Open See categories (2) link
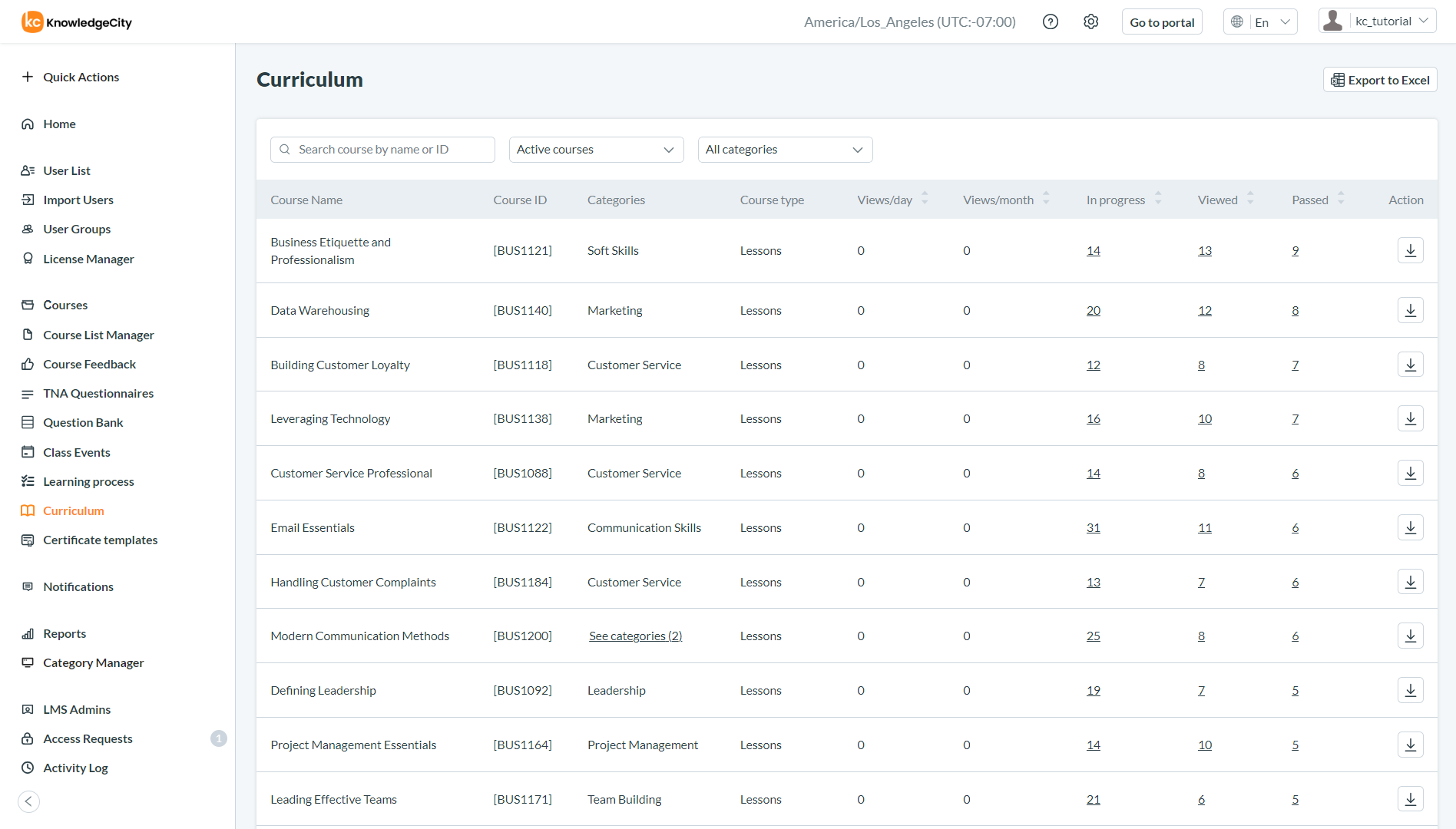 click(635, 636)
